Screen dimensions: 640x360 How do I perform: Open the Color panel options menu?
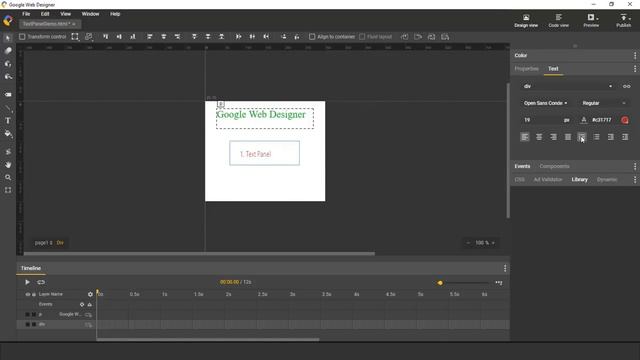click(635, 56)
